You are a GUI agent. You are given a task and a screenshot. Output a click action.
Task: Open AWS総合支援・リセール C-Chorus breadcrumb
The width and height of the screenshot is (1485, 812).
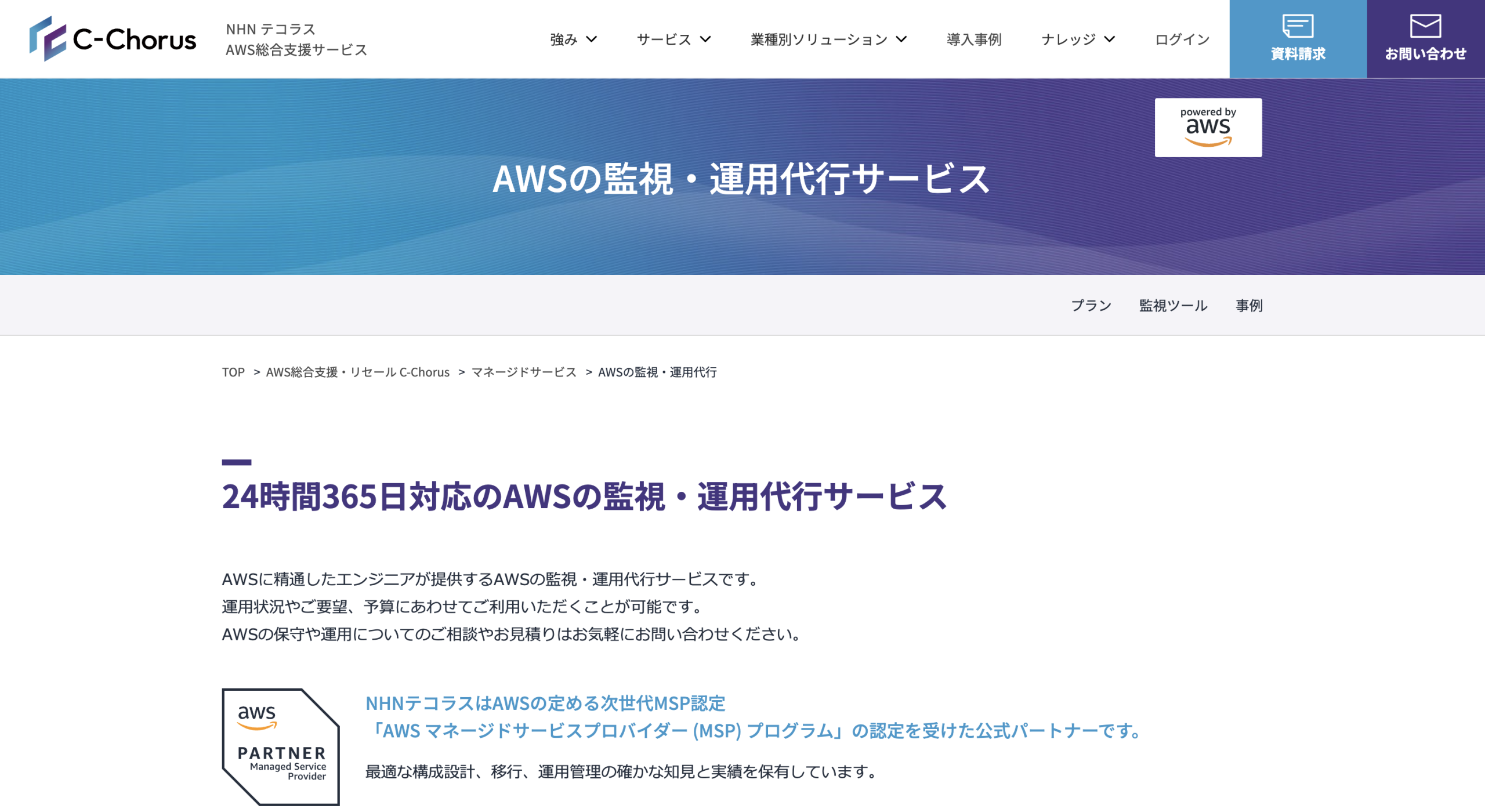pyautogui.click(x=357, y=372)
